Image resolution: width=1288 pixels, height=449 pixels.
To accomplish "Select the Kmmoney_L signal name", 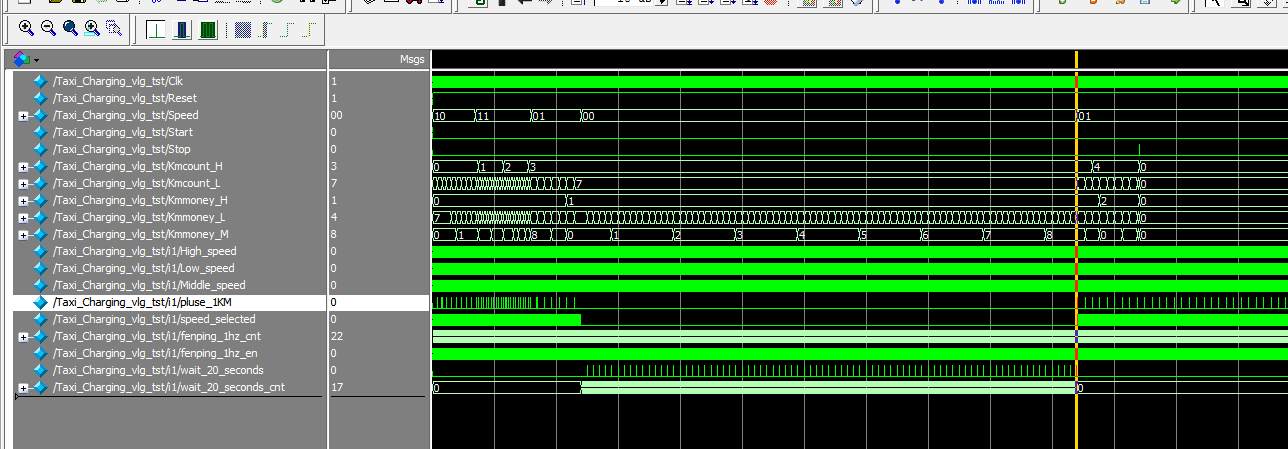I will click(139, 217).
